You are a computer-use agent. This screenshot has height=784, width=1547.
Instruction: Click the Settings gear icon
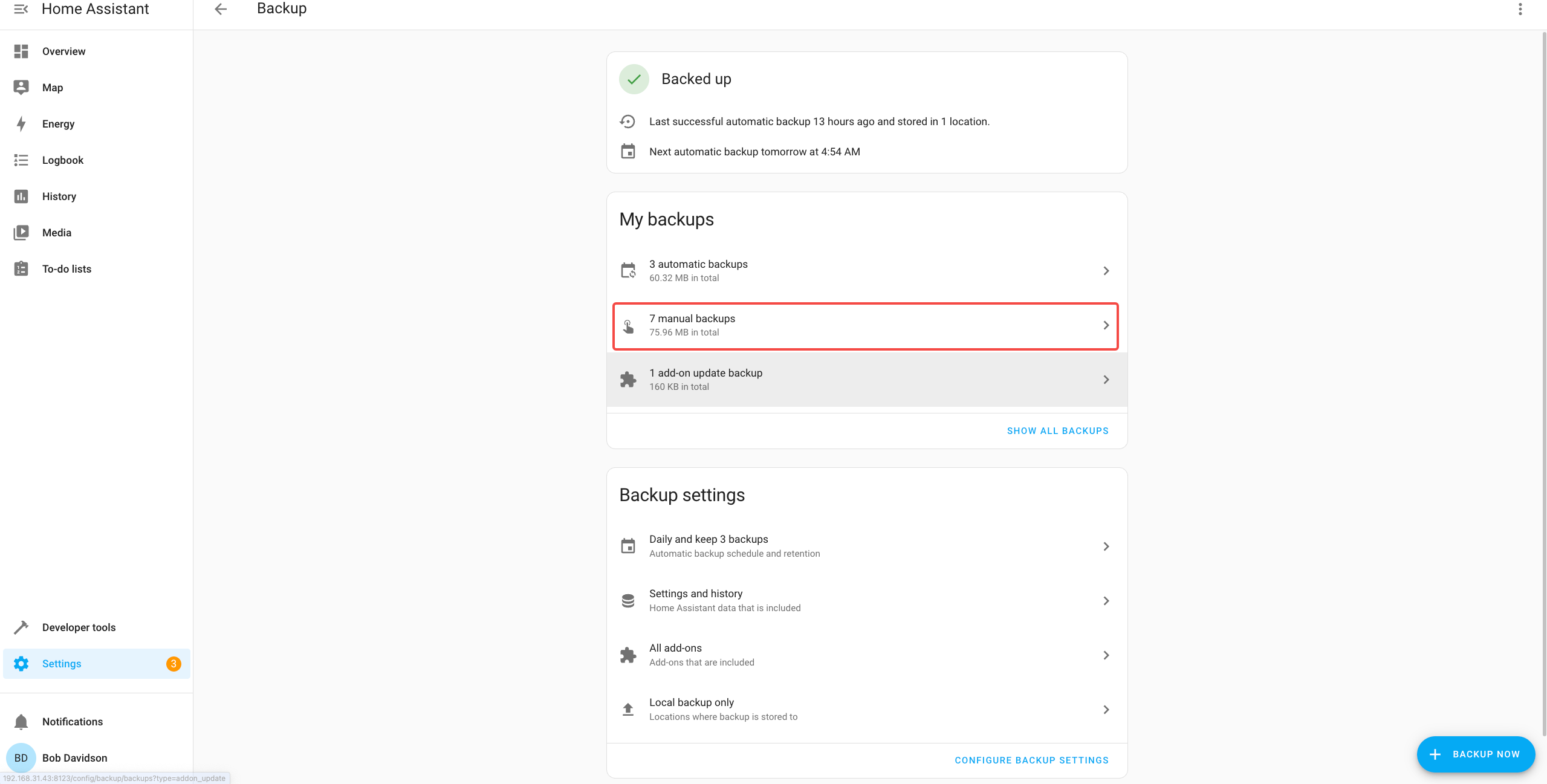[21, 664]
